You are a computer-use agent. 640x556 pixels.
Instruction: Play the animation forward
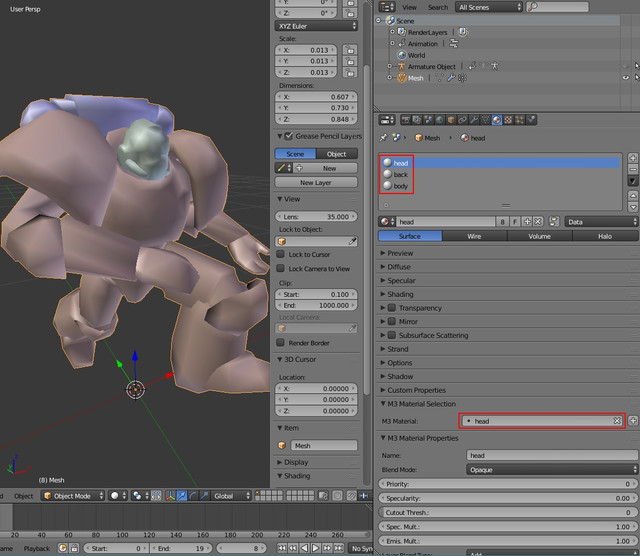point(316,548)
